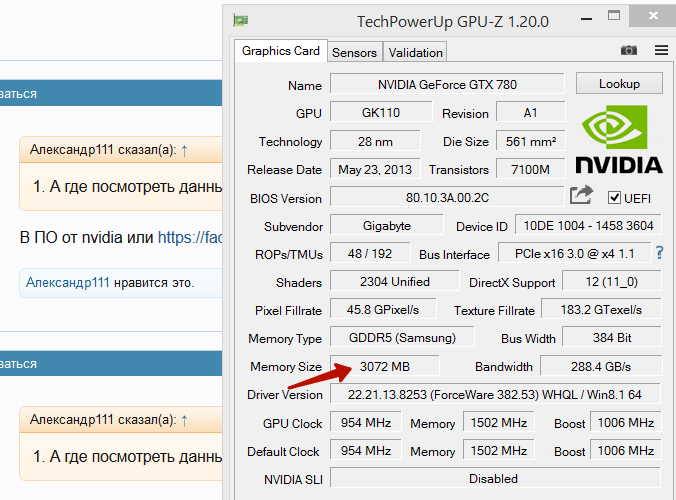Click the Revision field A1

tap(530, 113)
